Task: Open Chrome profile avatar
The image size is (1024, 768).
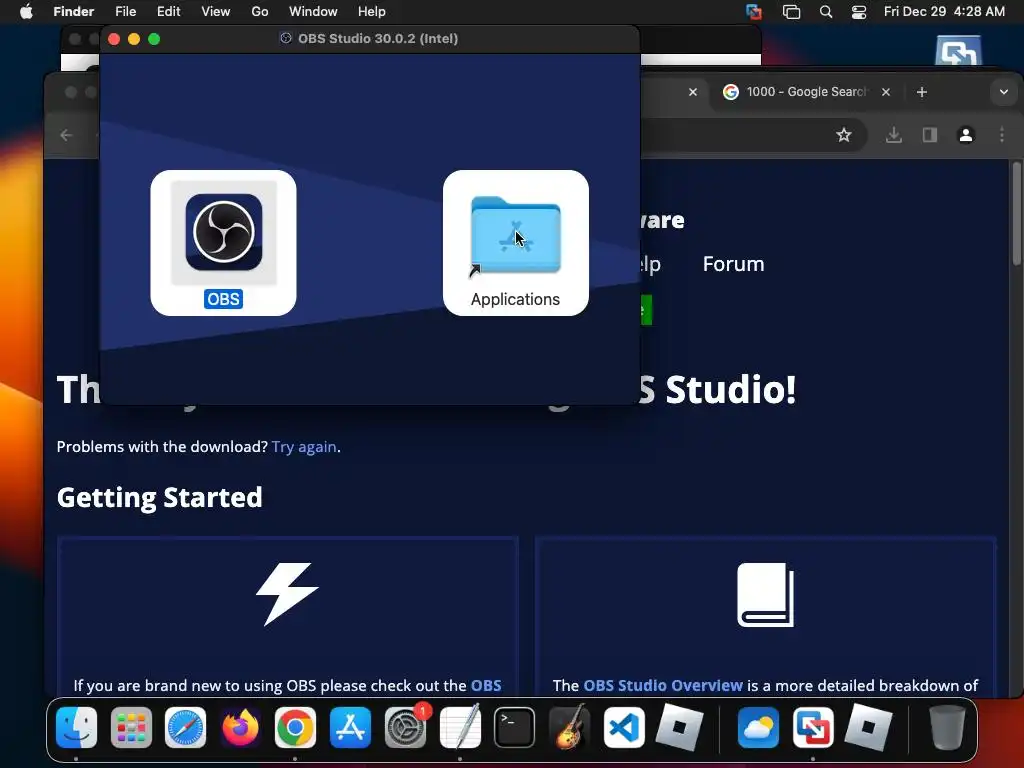Action: 966,135
